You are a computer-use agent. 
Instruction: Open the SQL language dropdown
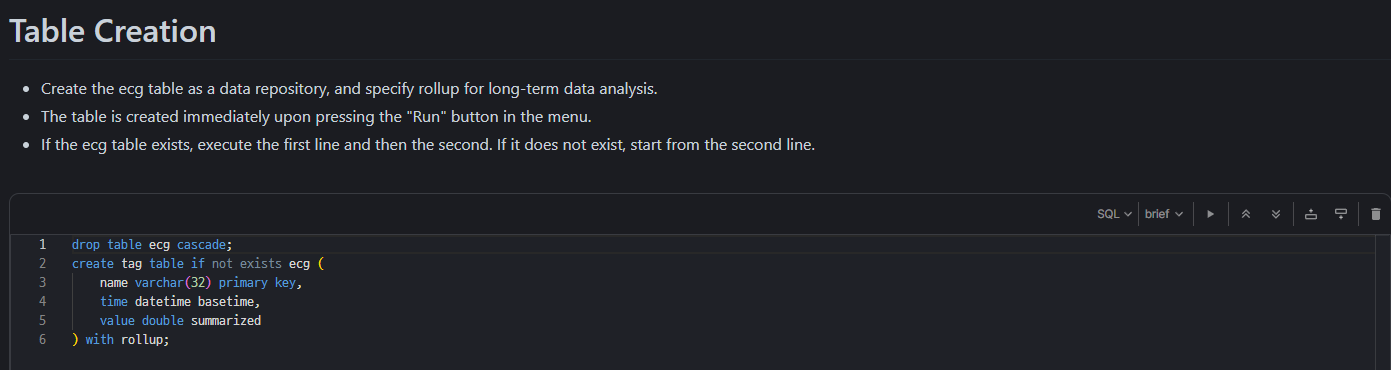tap(1115, 214)
